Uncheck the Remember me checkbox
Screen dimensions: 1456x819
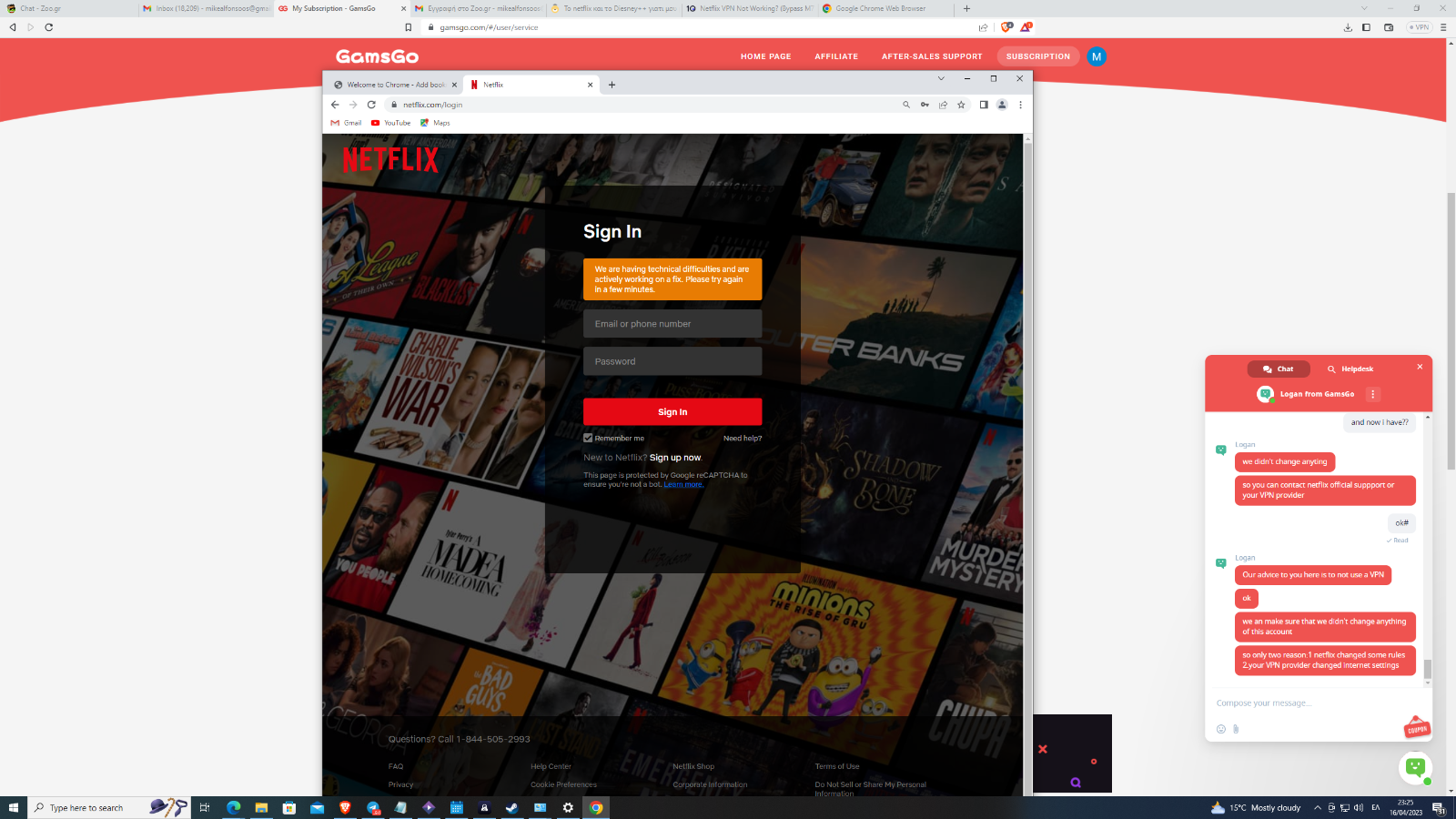(x=588, y=438)
